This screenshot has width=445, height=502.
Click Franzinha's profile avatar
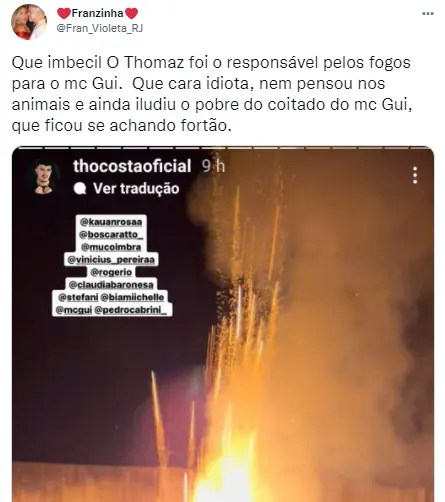28,22
